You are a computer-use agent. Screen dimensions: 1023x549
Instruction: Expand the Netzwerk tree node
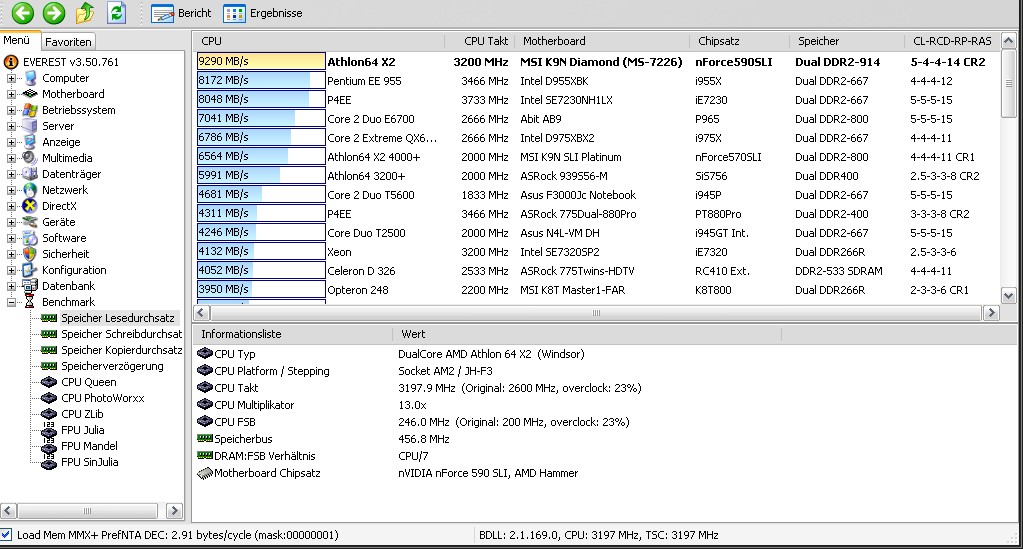(x=11, y=190)
